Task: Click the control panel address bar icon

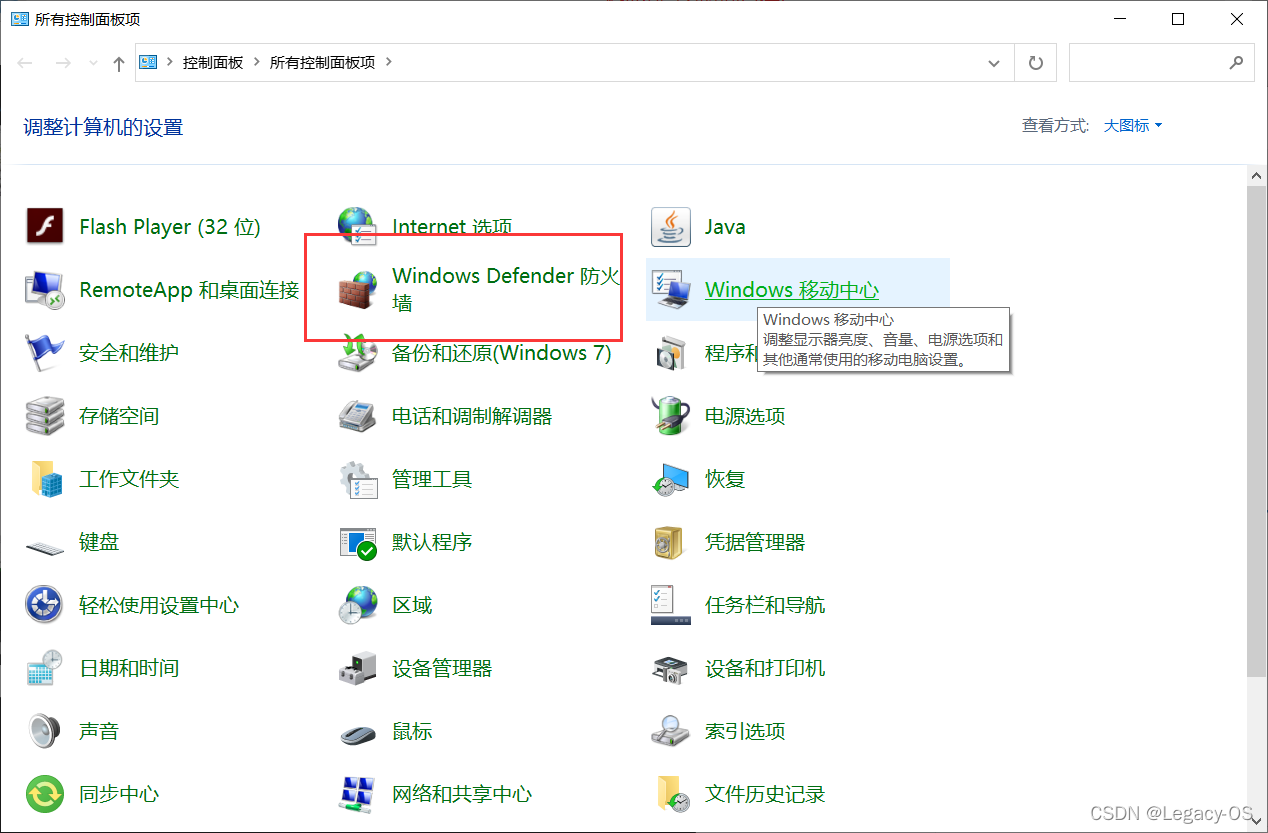Action: click(x=148, y=62)
